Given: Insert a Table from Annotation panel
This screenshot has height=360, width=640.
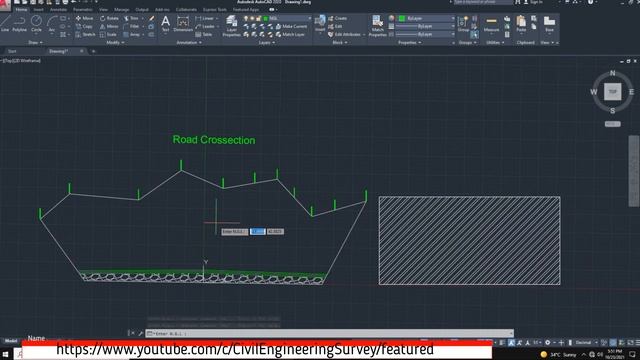Looking at the screenshot, I should point(204,35).
